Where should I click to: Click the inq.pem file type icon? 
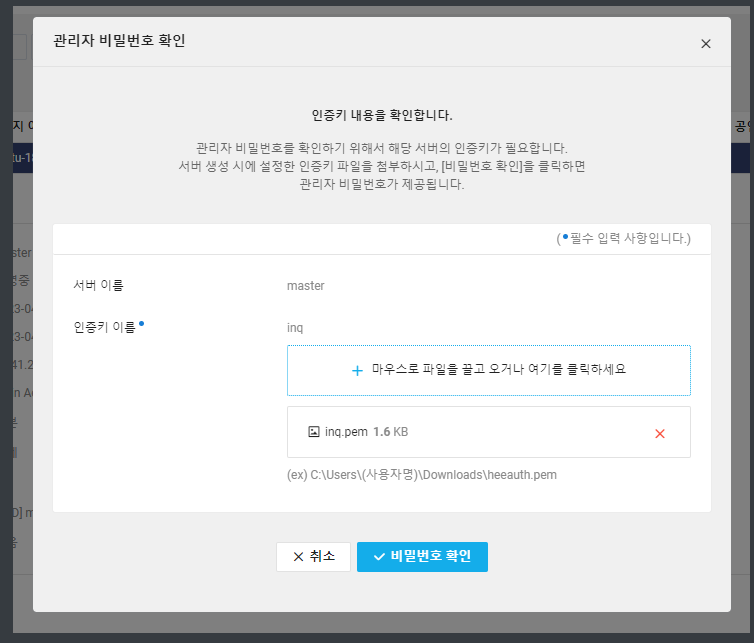coord(314,431)
